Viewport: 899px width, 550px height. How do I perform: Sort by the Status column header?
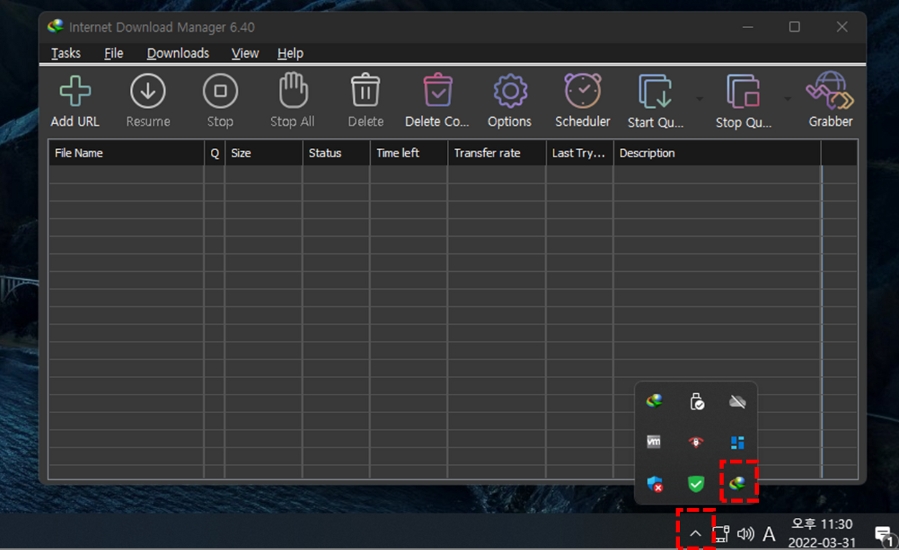click(x=336, y=153)
